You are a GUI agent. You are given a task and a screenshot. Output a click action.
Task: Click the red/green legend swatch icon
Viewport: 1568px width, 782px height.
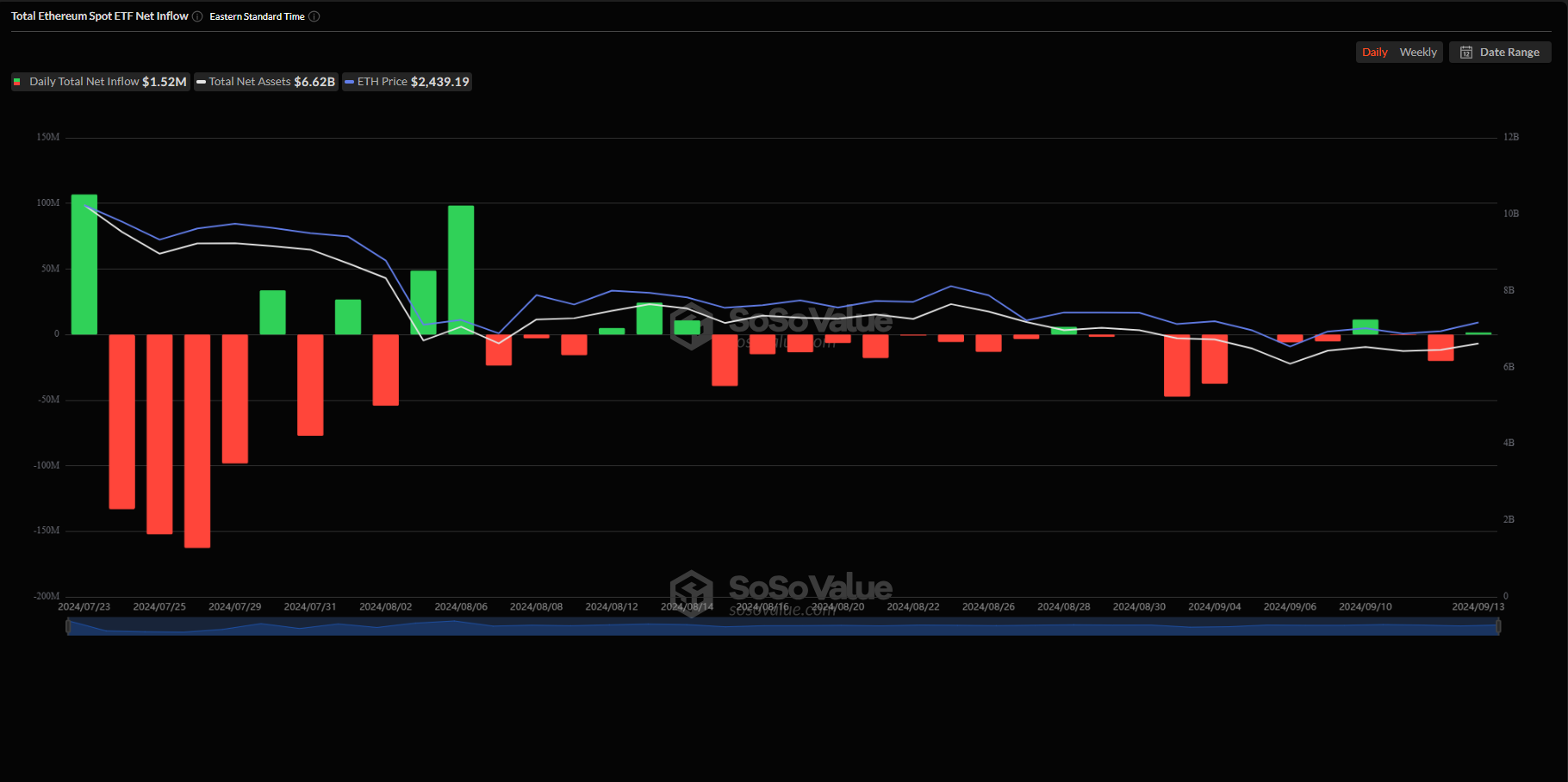16,82
